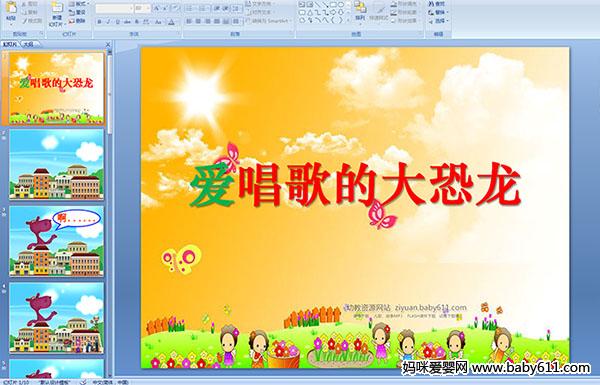
Task: Select the oval shape in shapes gallery
Action: pyautogui.click(x=341, y=5)
